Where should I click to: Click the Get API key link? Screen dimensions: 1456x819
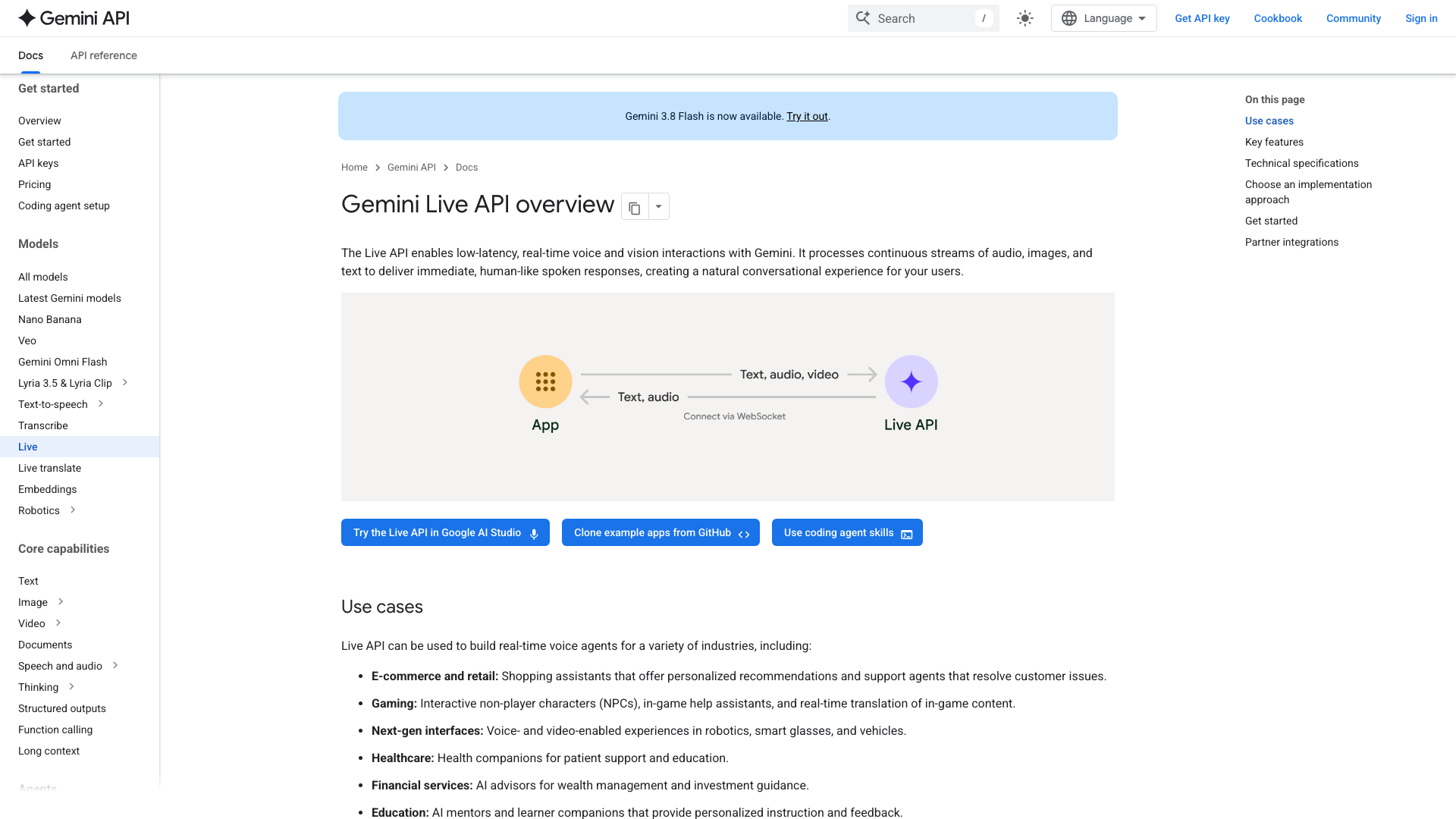point(1202,18)
